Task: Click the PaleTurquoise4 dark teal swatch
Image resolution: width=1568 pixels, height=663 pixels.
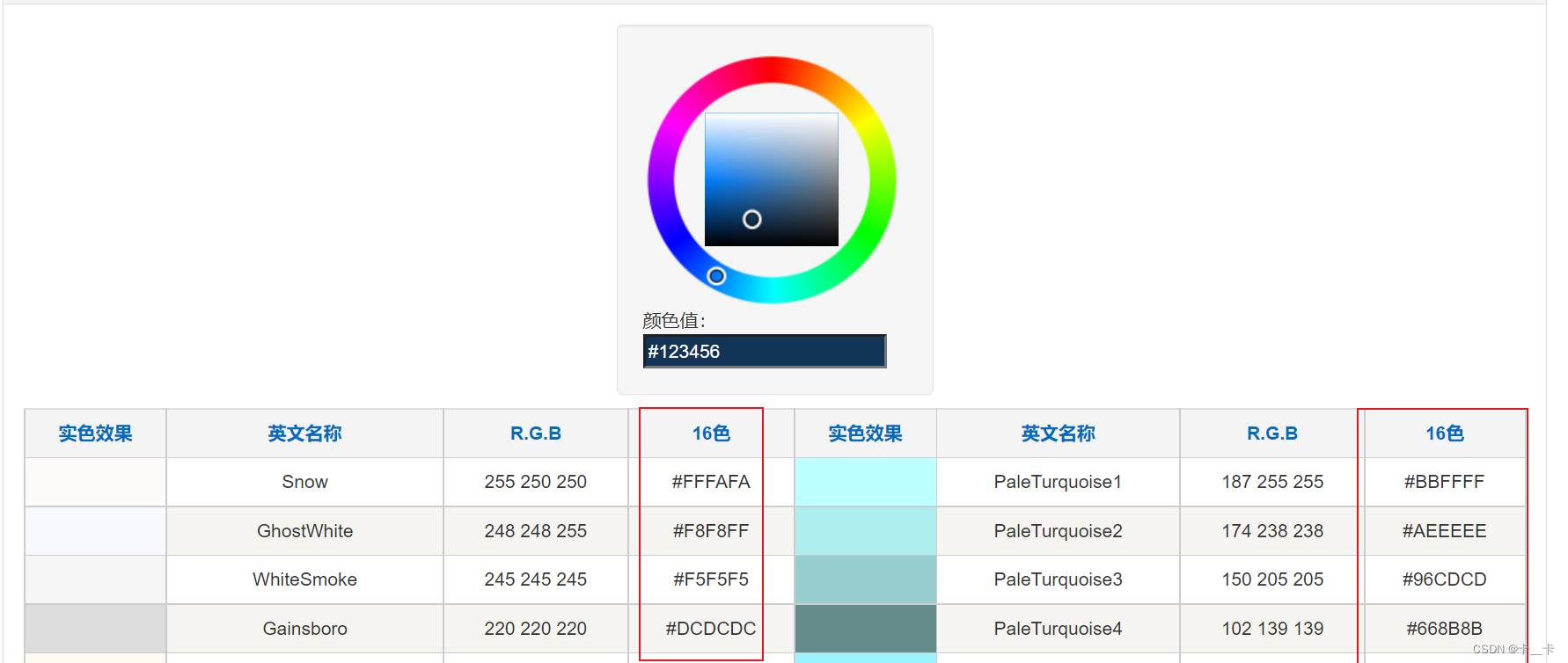Action: (865, 629)
